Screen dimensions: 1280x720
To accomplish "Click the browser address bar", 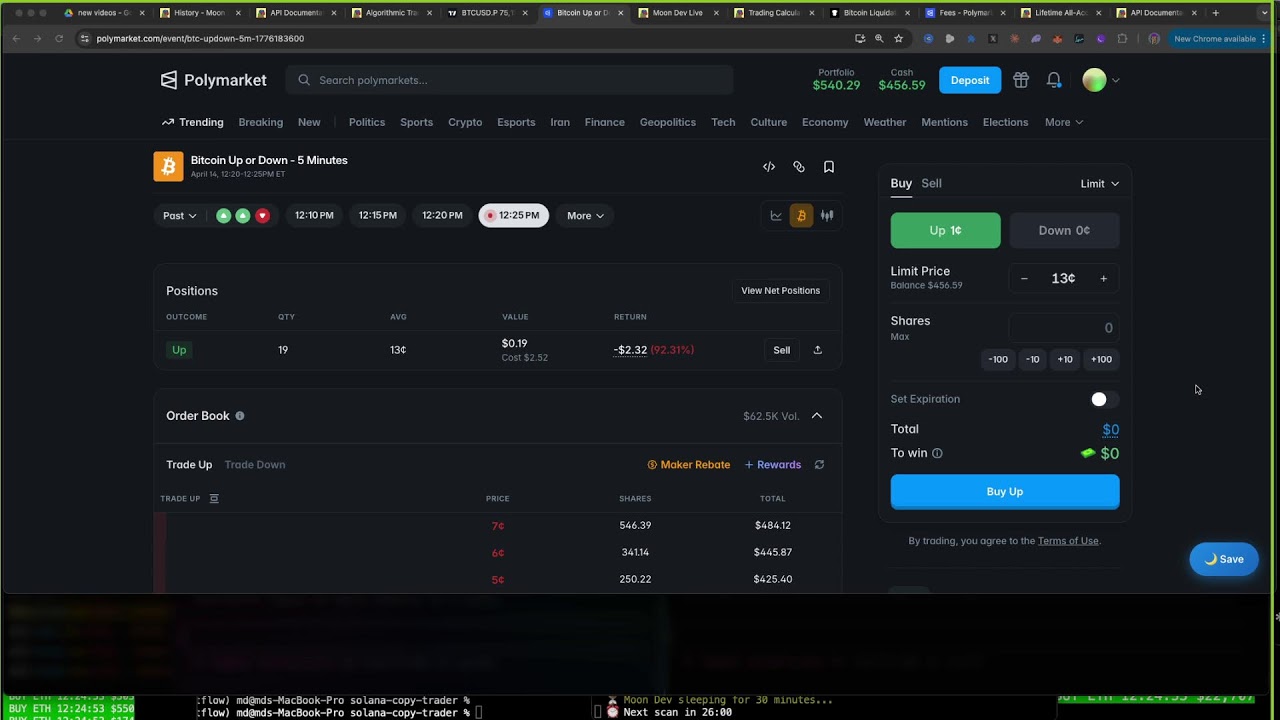I will [x=460, y=38].
